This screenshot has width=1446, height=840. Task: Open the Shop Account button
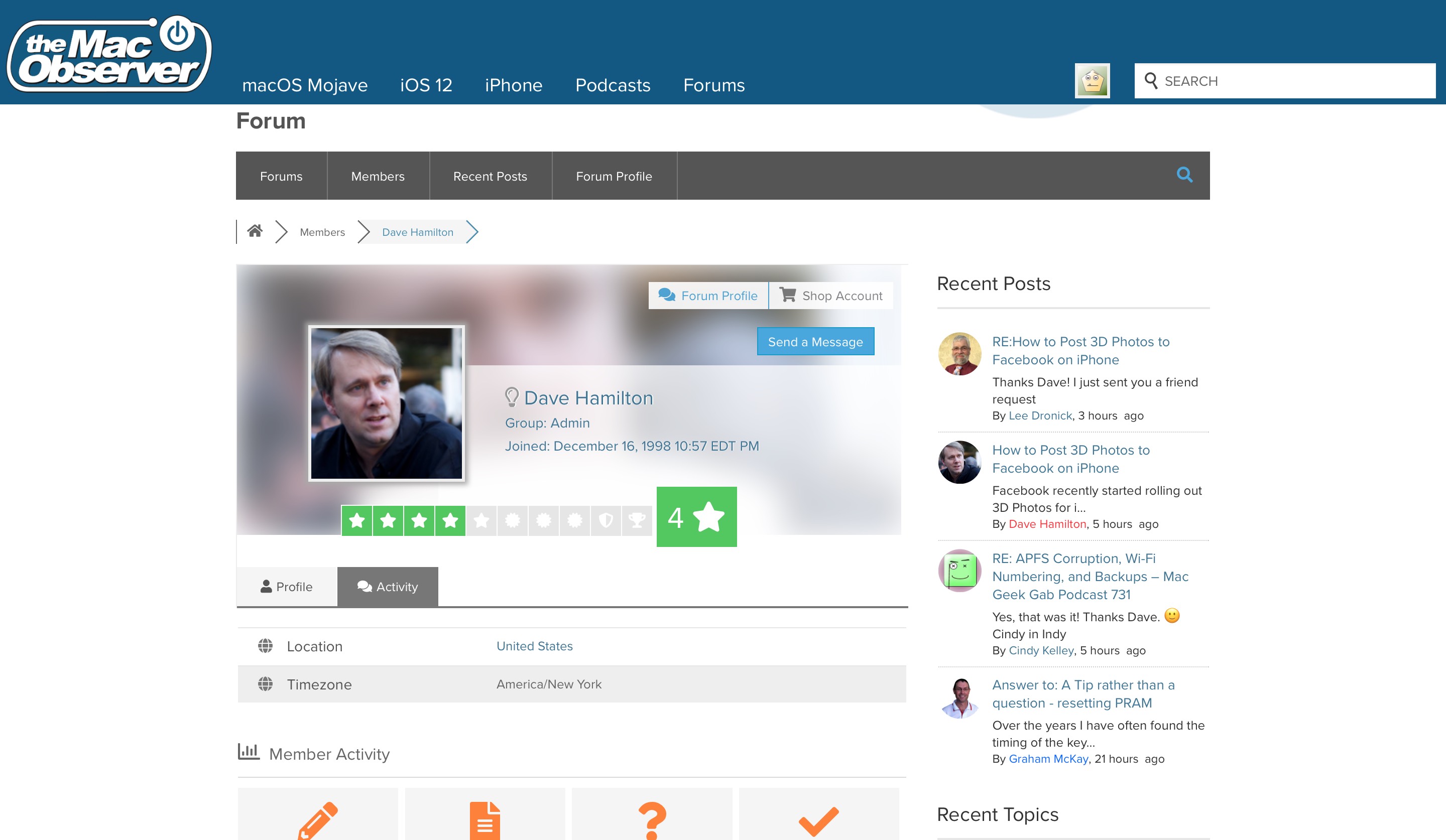coord(831,295)
